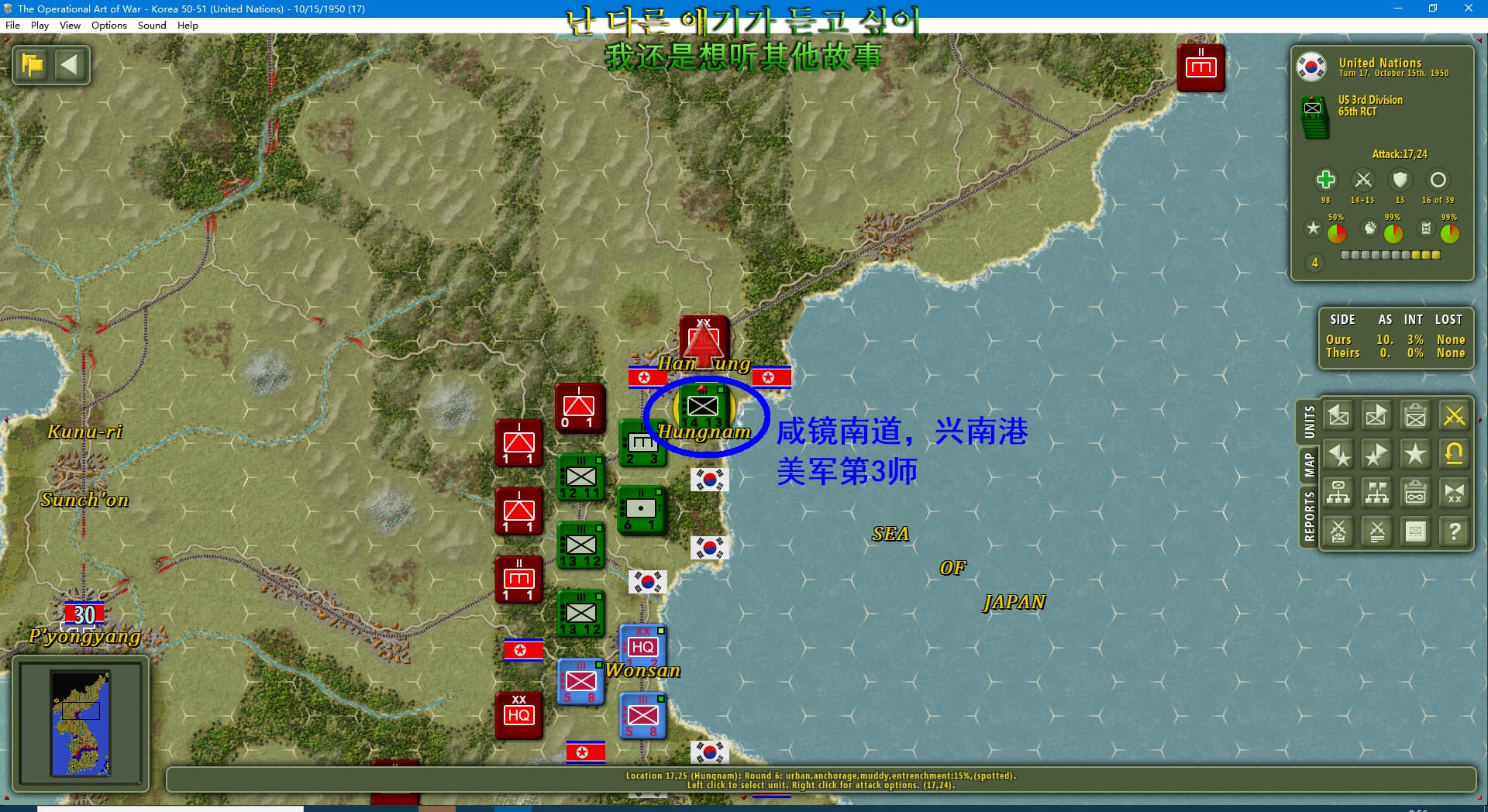
Task: Select green artillery unit labeled 6 1
Action: 641,510
